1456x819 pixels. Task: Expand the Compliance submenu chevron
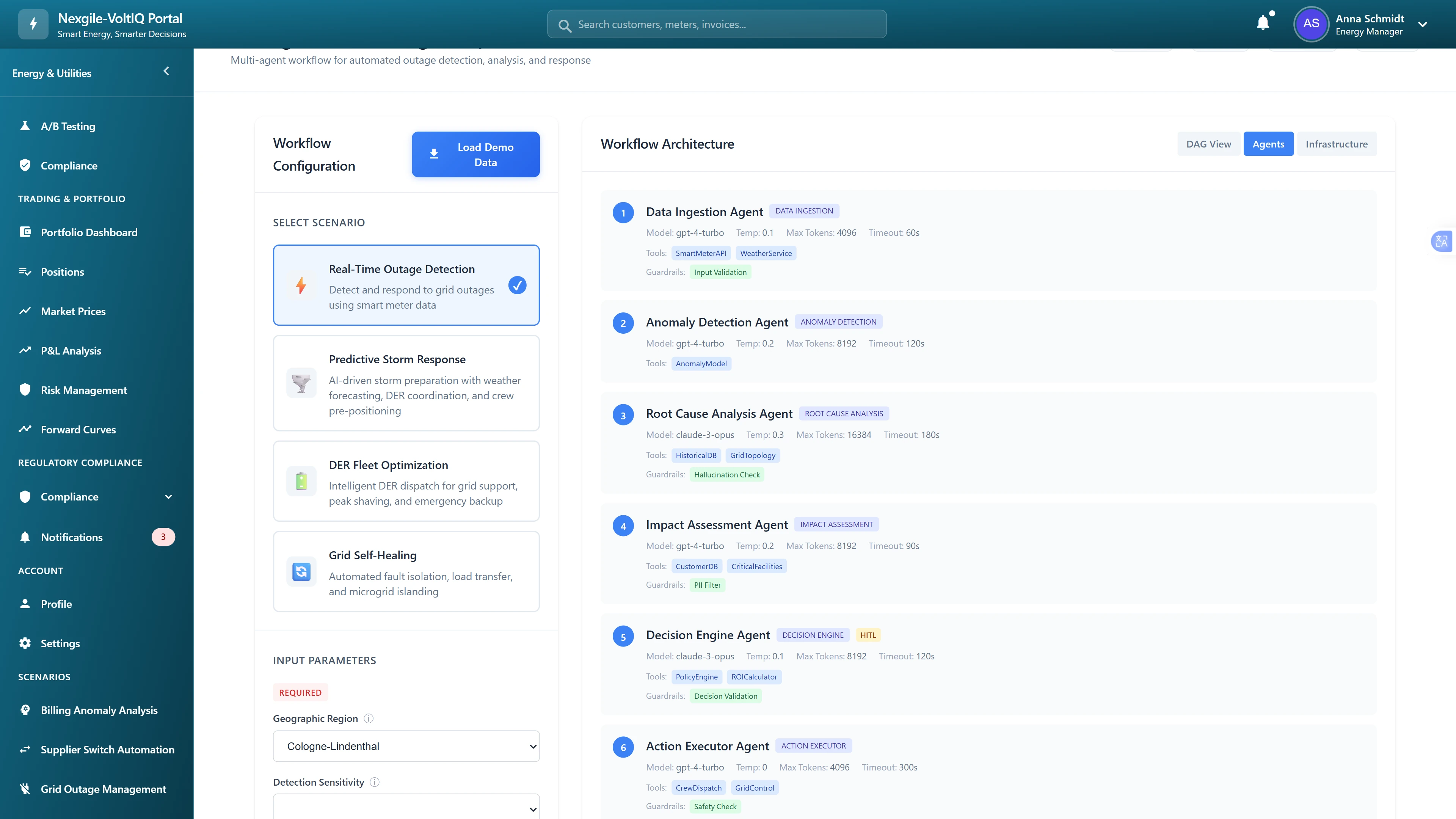(168, 497)
